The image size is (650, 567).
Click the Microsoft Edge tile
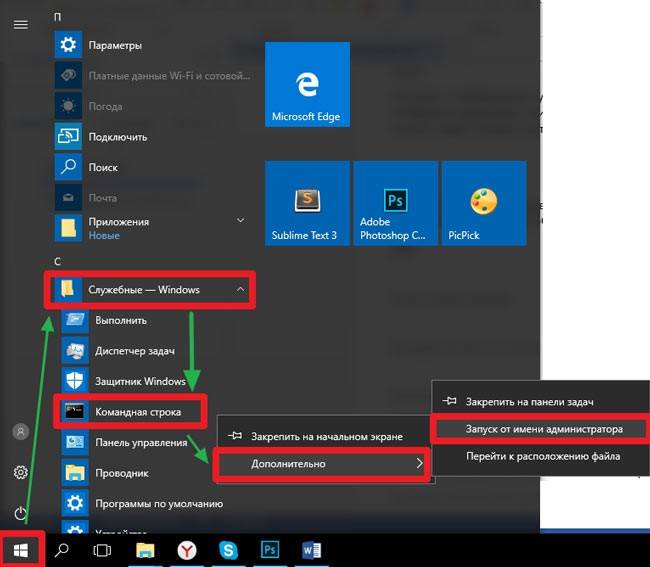307,84
